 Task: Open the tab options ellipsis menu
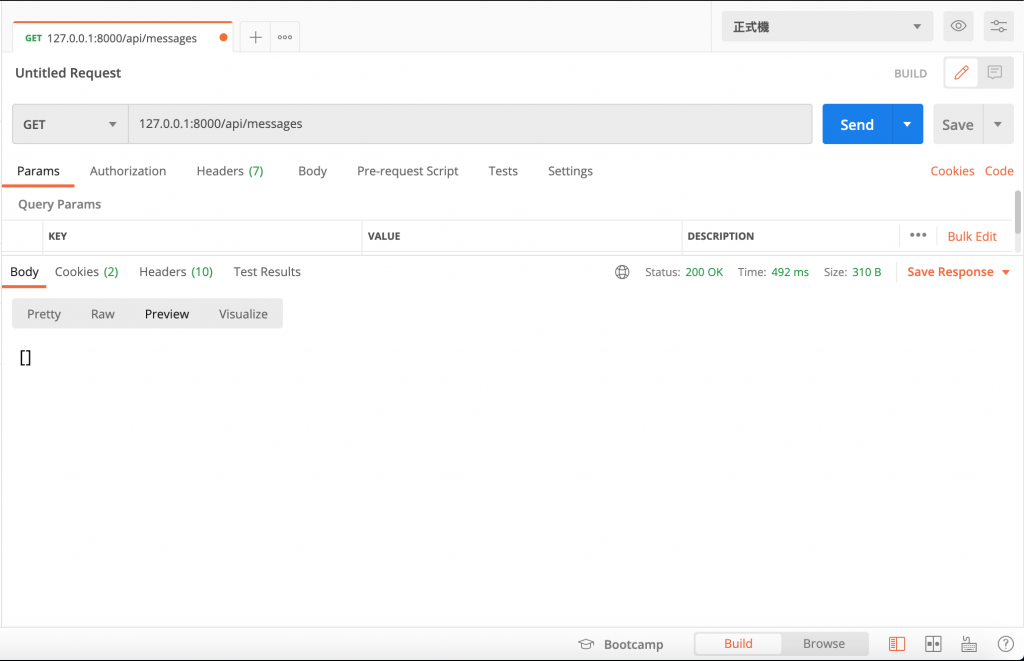tap(285, 37)
